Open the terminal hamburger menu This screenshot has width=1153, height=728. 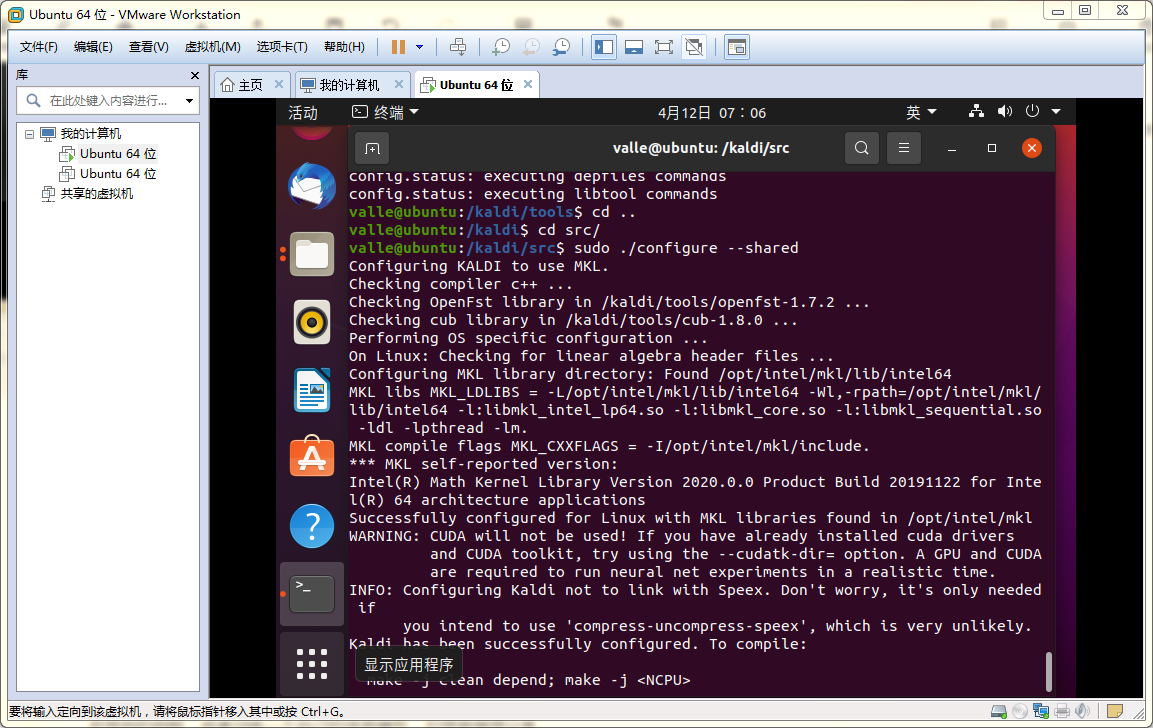point(904,148)
